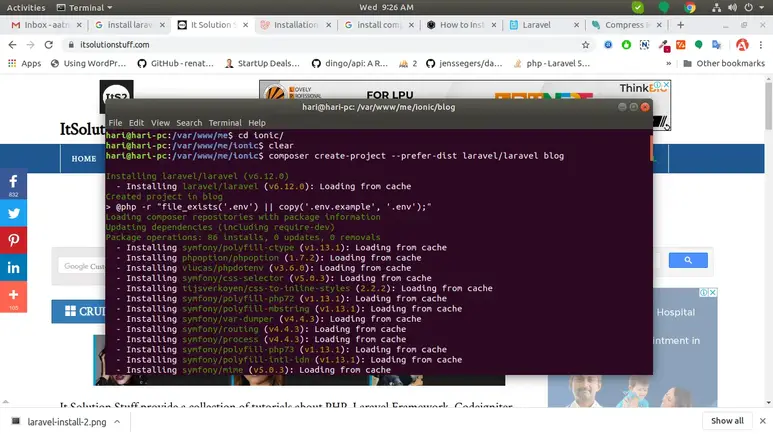Open Other bookmarks folder
This screenshot has width=773, height=435.
tap(724, 63)
